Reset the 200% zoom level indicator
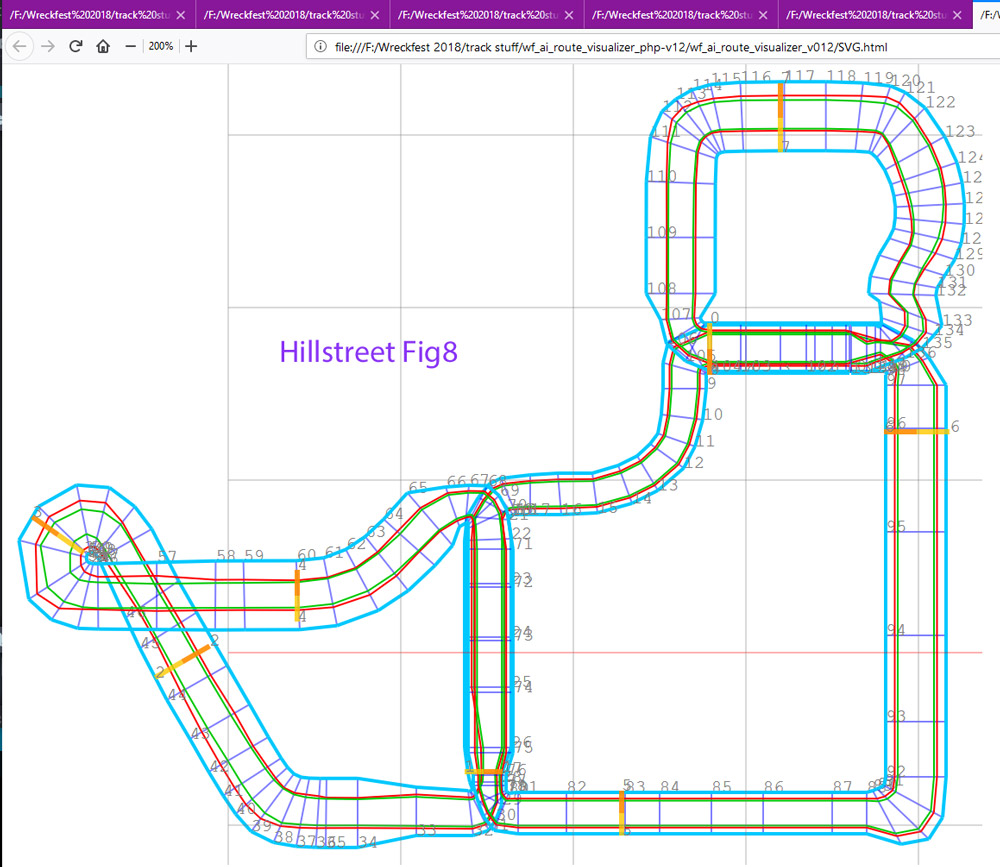 (x=161, y=46)
